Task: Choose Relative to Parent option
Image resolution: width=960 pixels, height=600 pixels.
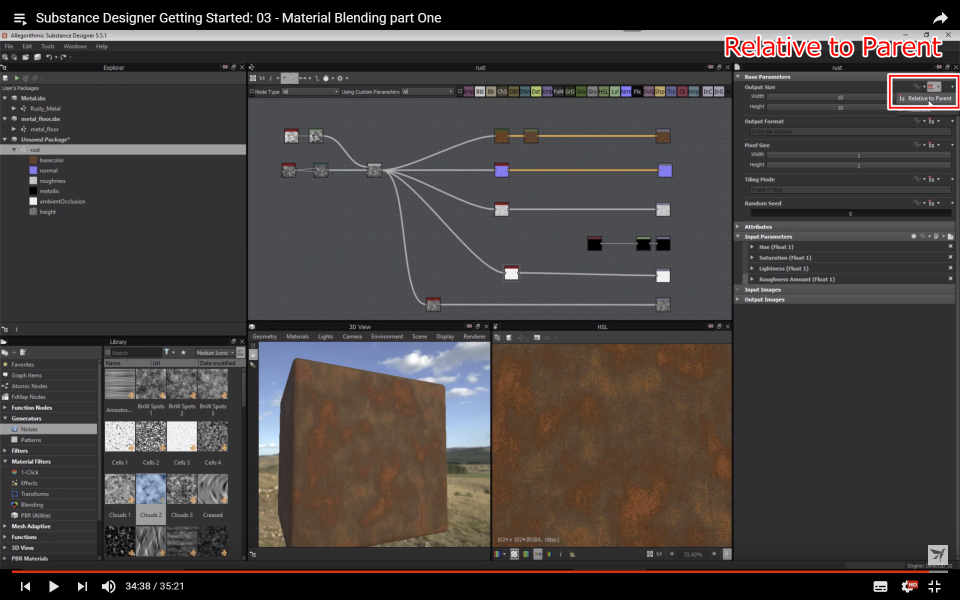Action: (928, 99)
